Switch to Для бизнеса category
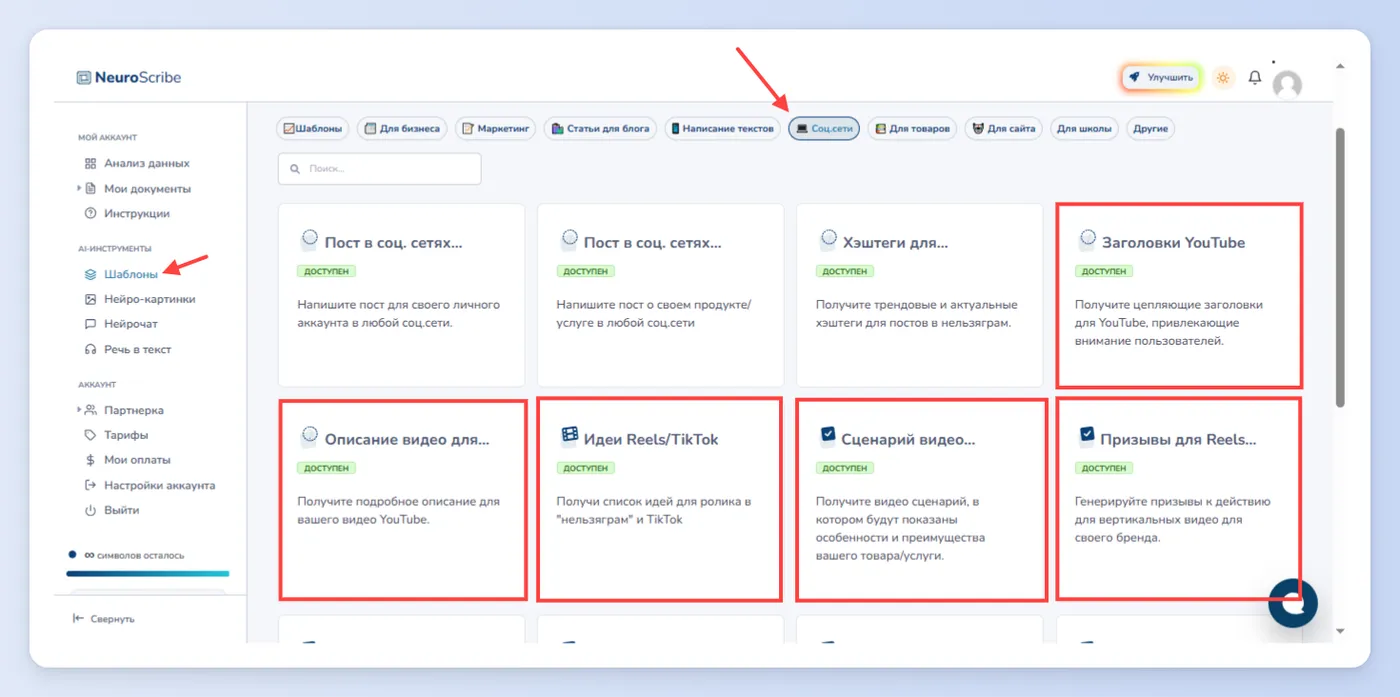 tap(402, 129)
